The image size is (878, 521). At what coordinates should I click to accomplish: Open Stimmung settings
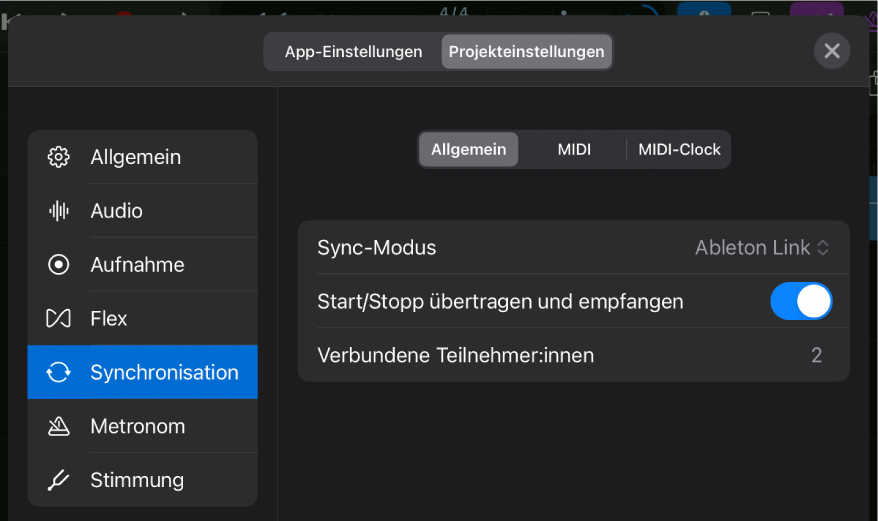click(142, 480)
